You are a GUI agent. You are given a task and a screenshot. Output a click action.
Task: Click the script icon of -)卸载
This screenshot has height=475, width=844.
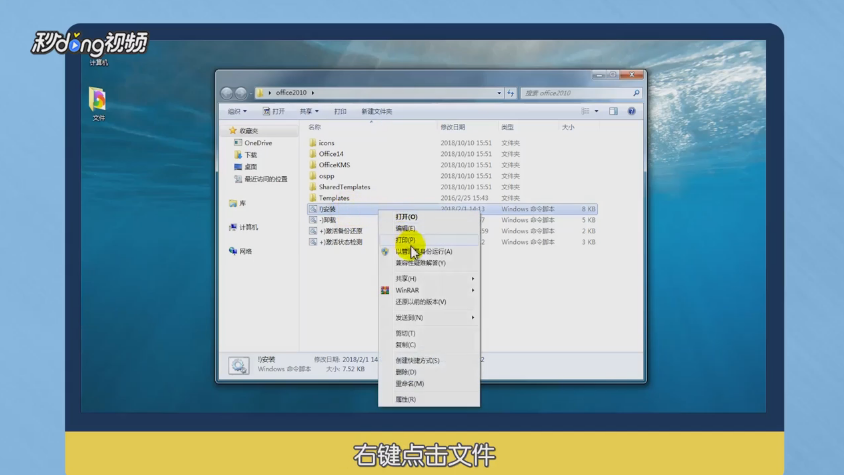313,220
